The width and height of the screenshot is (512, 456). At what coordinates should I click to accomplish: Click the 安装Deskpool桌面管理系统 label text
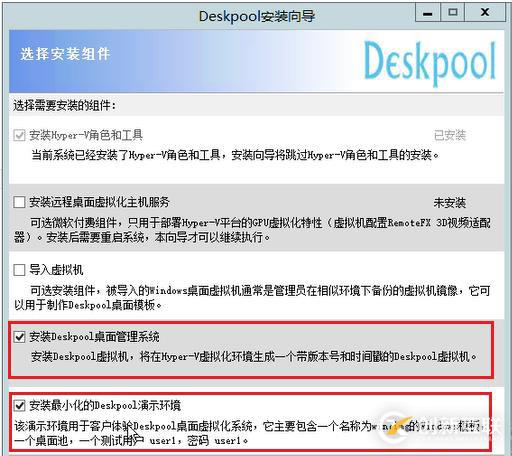coord(94,337)
